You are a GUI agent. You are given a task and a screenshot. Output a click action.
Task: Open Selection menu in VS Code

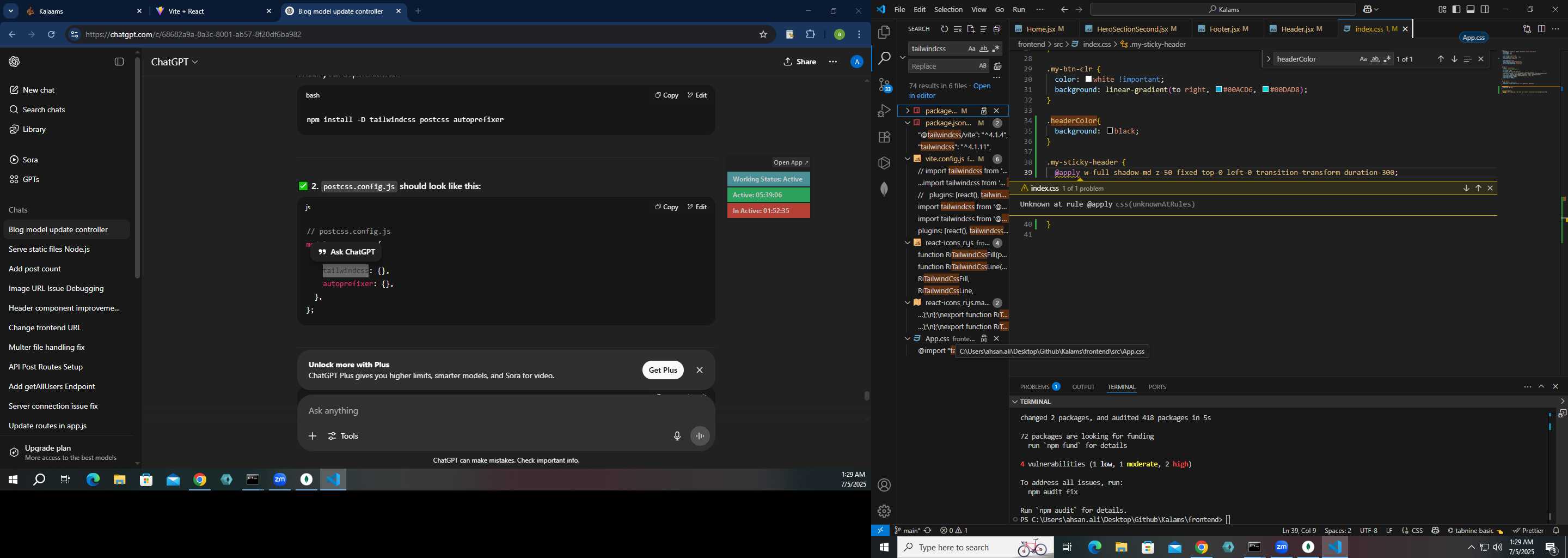tap(948, 10)
